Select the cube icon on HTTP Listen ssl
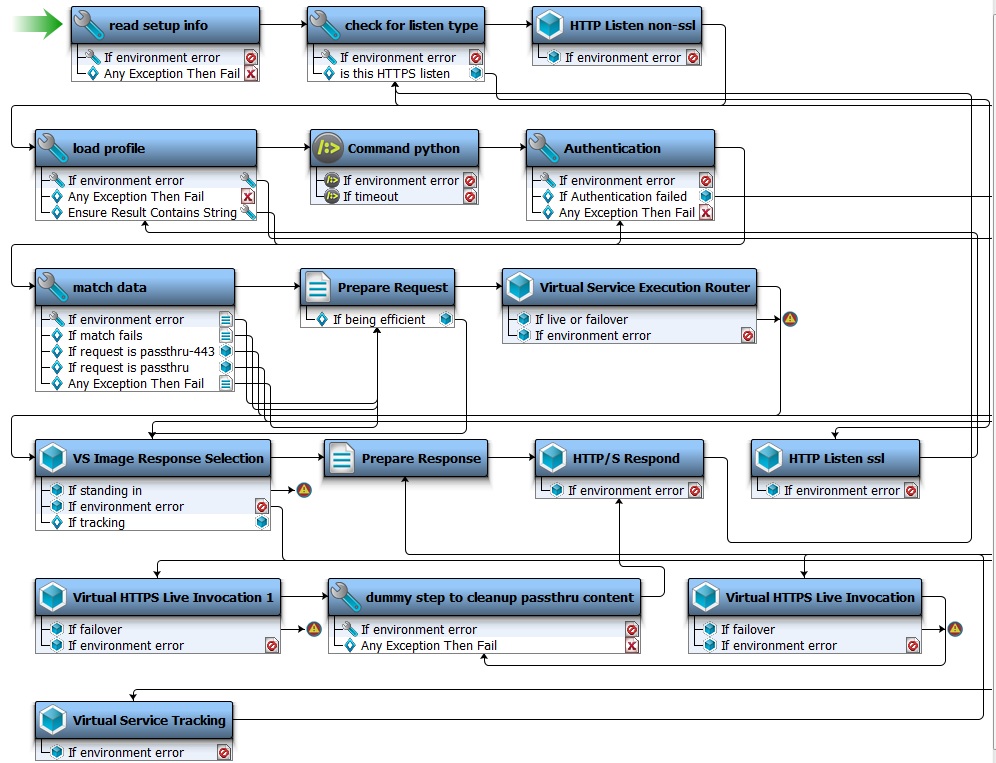The width and height of the screenshot is (996, 763). [768, 457]
